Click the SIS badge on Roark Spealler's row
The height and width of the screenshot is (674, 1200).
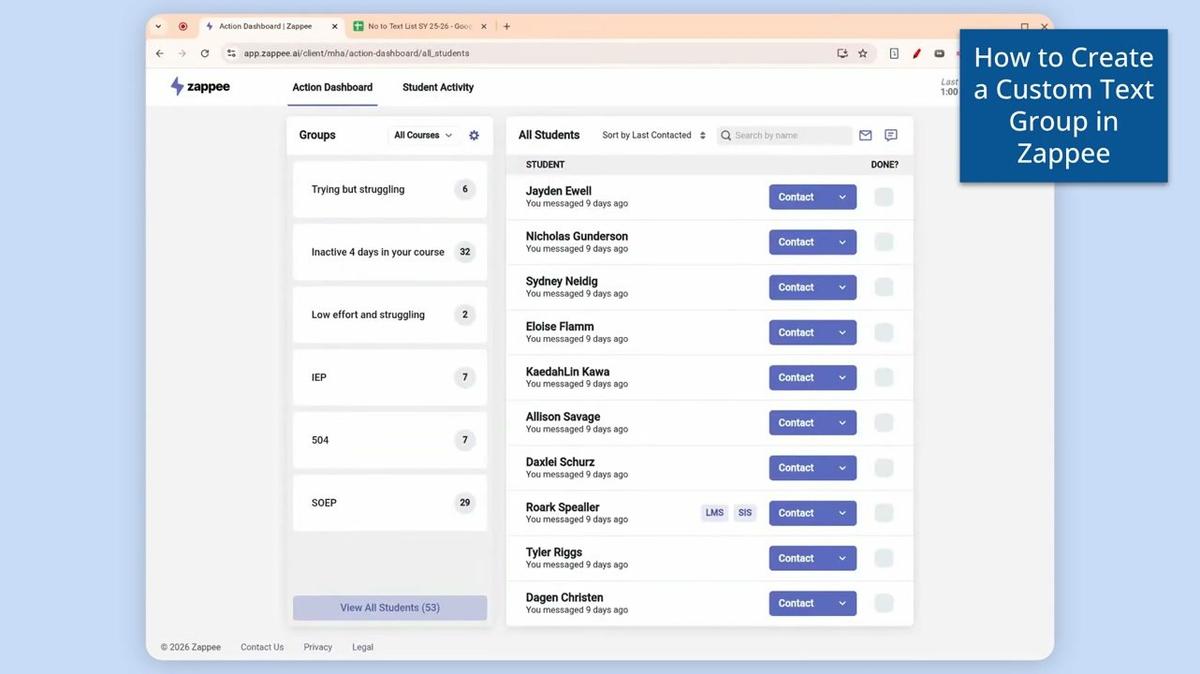(745, 513)
